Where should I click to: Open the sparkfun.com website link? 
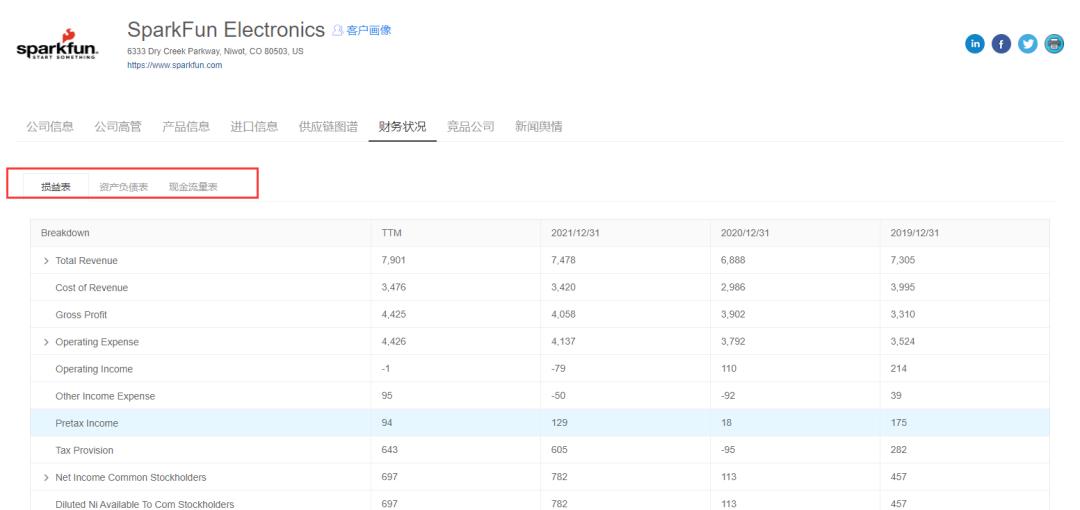[174, 65]
